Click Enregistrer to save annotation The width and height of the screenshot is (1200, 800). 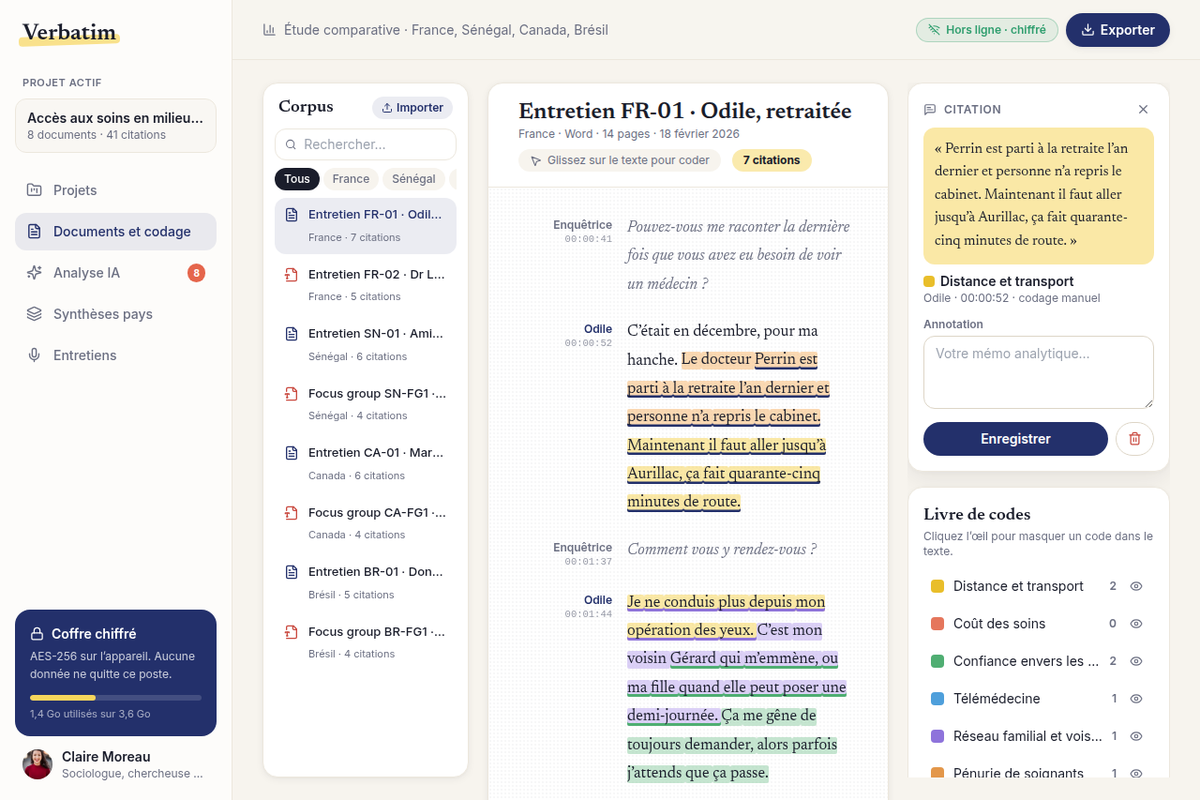[1015, 439]
